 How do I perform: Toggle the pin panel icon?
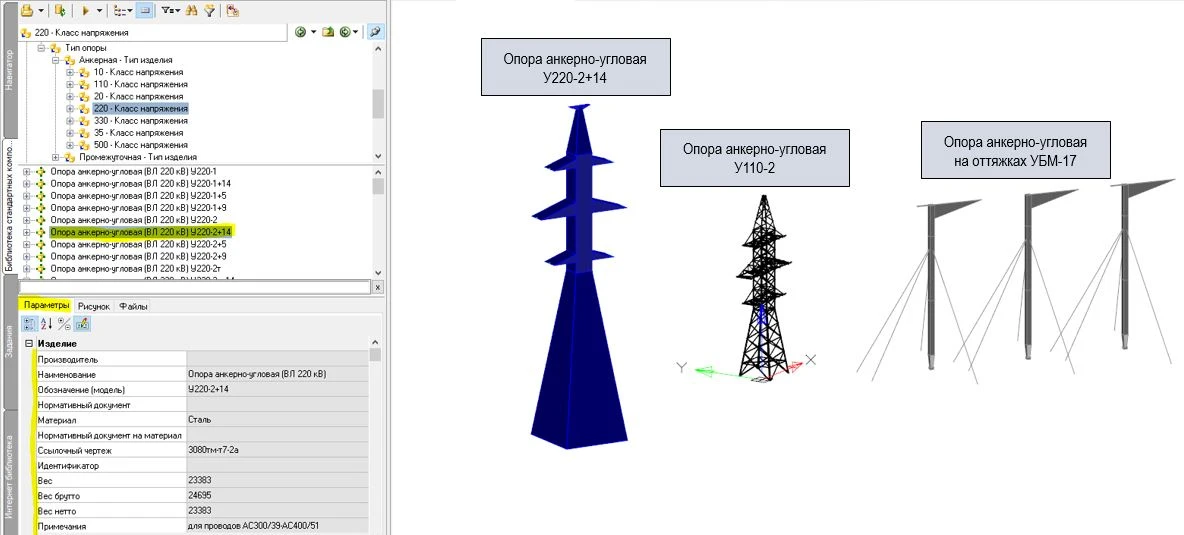(x=375, y=32)
